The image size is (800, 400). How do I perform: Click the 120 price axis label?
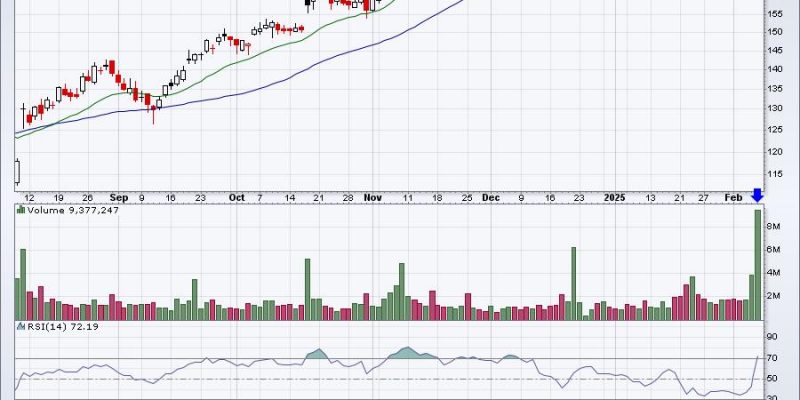point(774,152)
